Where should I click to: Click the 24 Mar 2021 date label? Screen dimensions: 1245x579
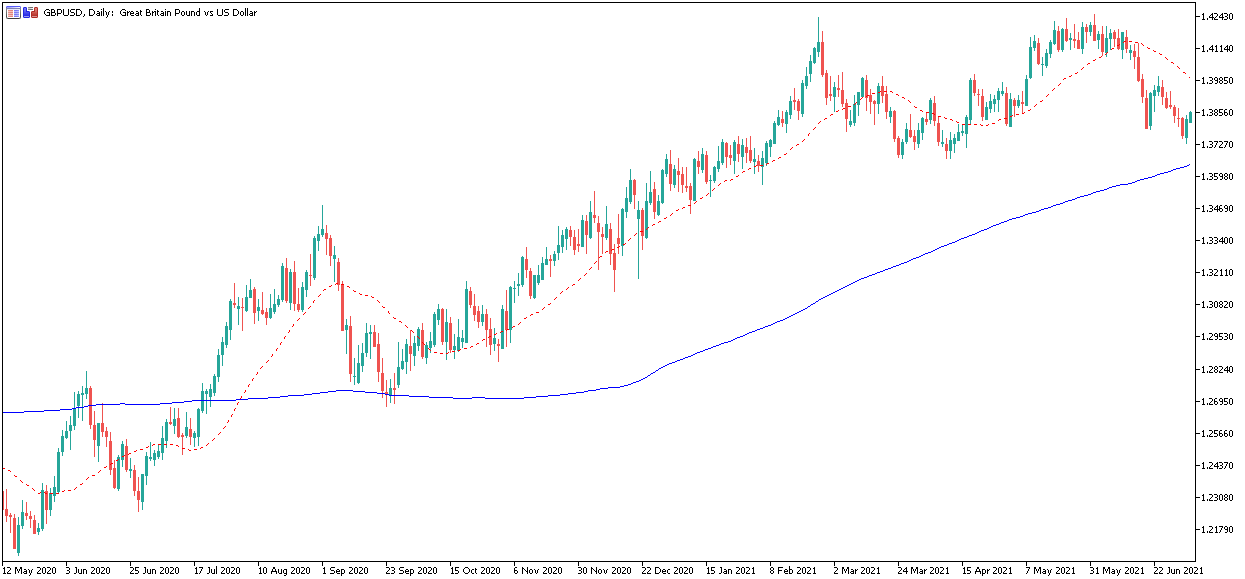925,570
